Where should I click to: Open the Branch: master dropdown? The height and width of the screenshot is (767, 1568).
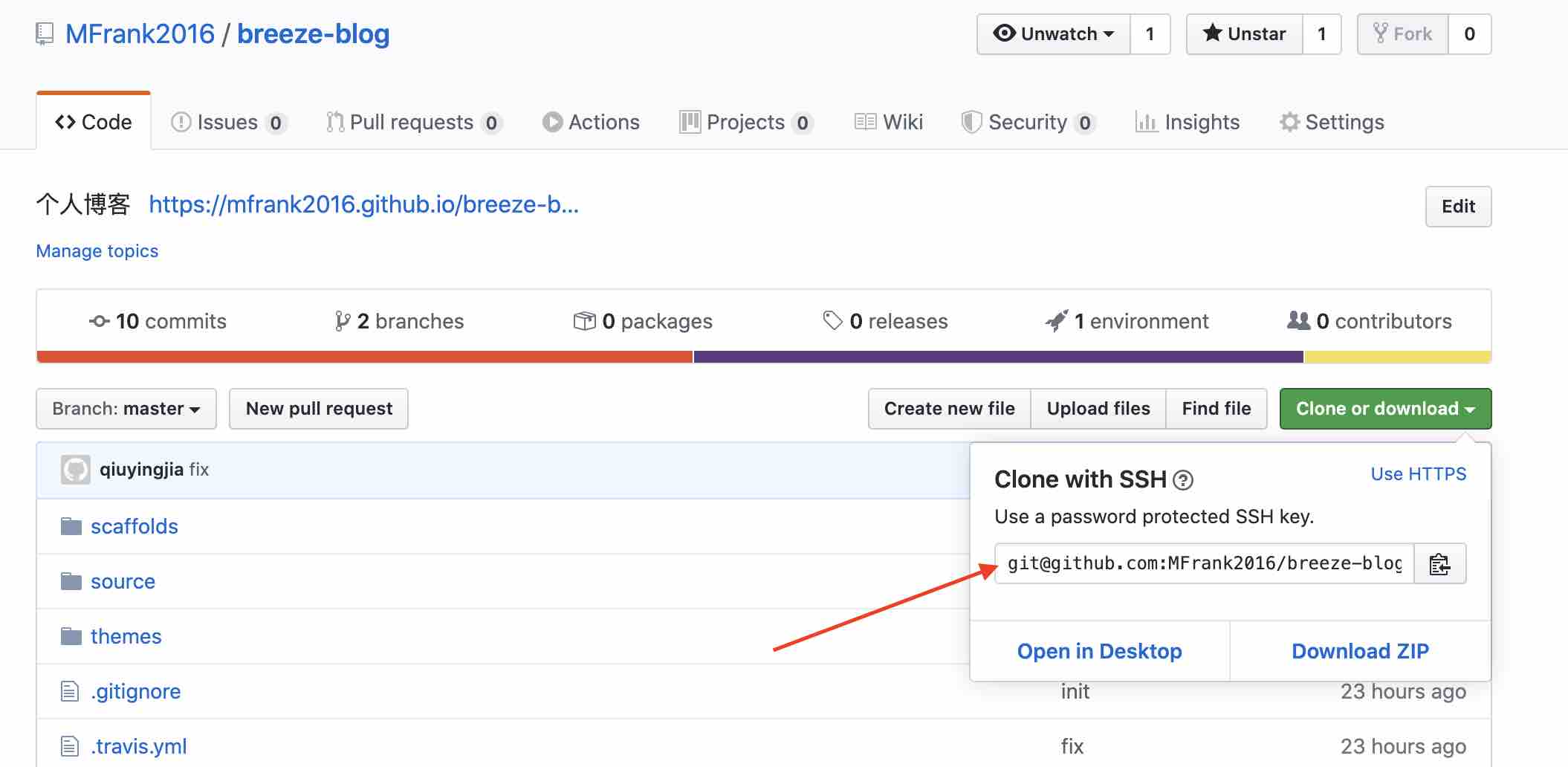[x=126, y=409]
